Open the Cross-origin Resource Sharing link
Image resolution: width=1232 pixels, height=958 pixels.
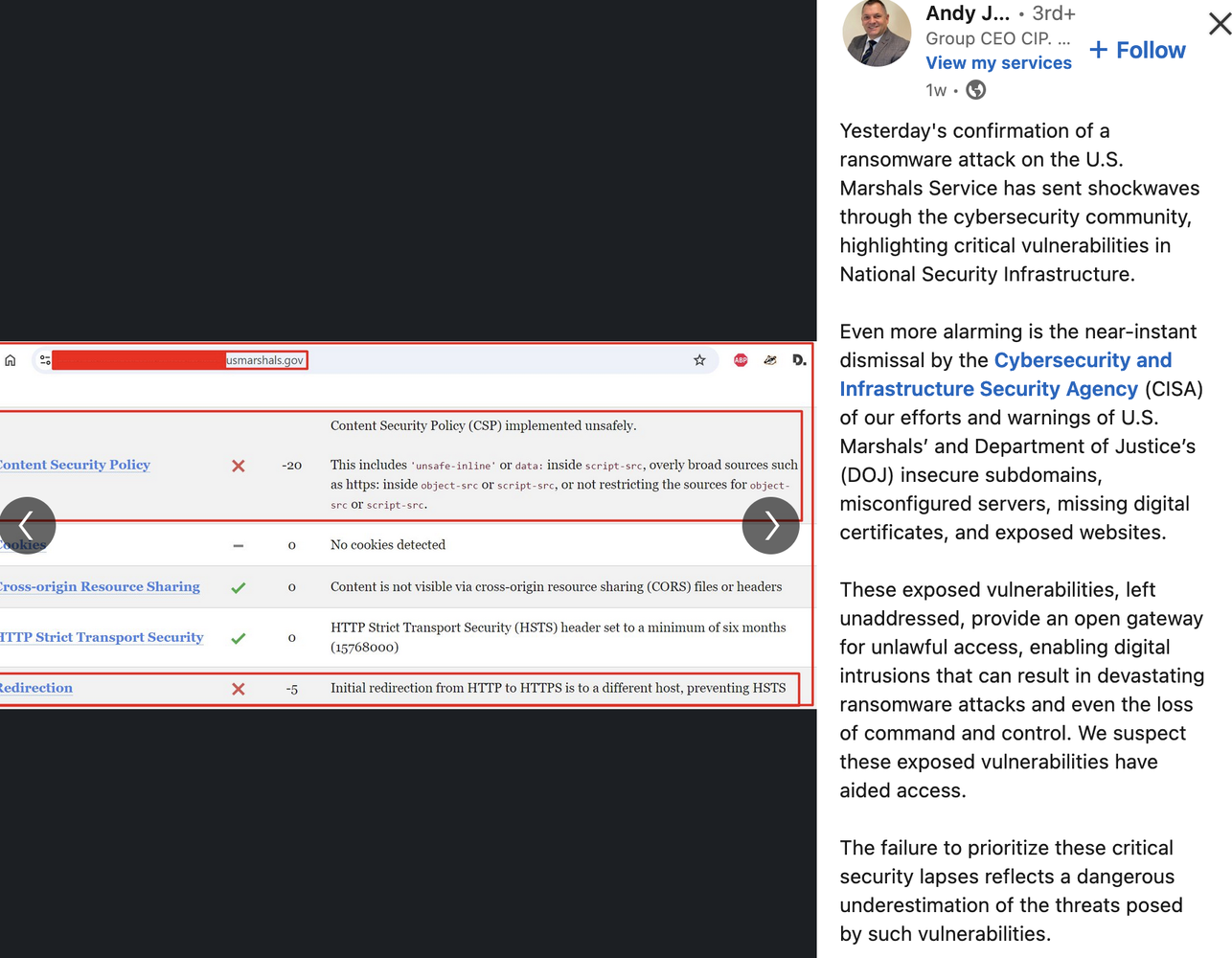point(100,586)
